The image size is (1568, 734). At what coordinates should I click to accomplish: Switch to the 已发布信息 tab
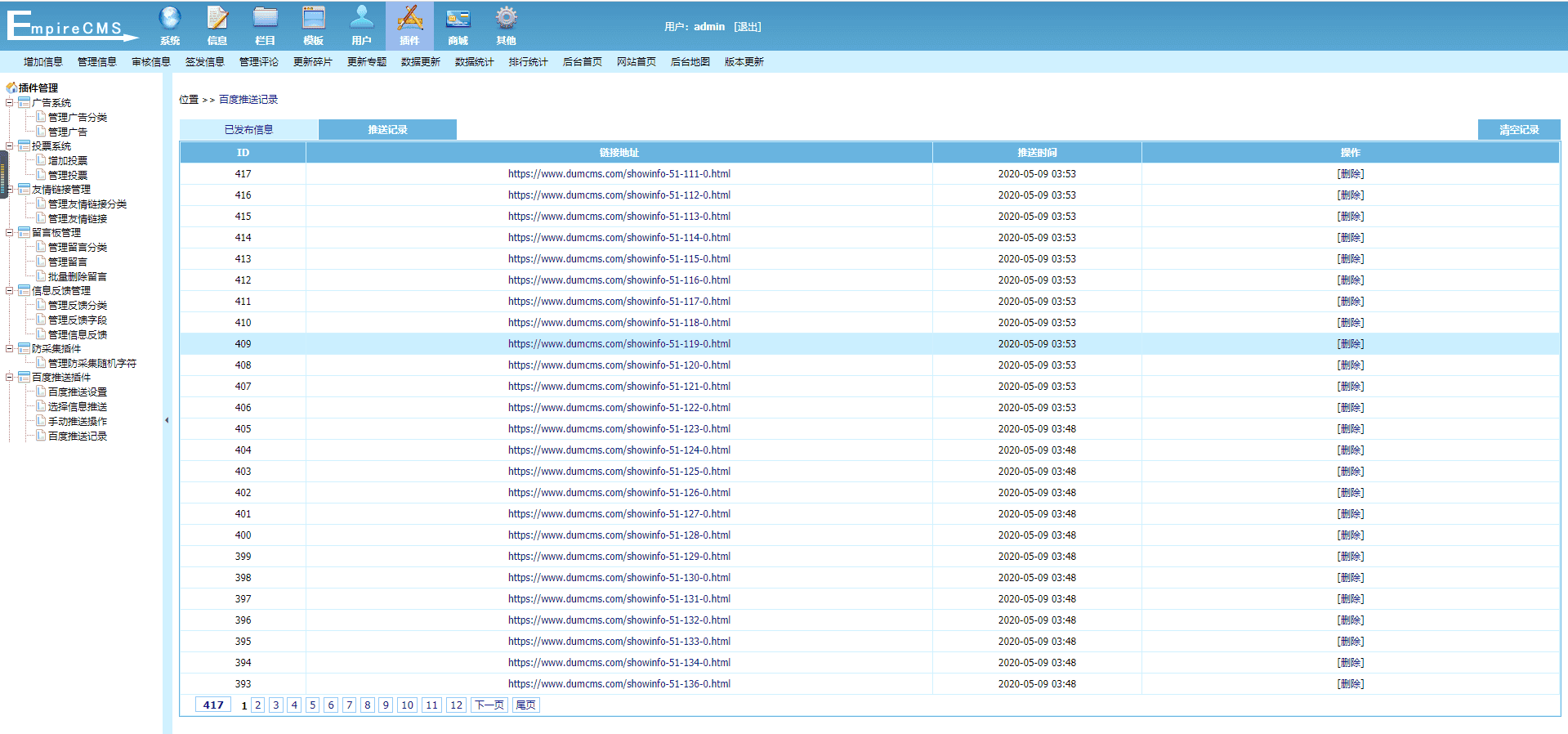click(248, 130)
